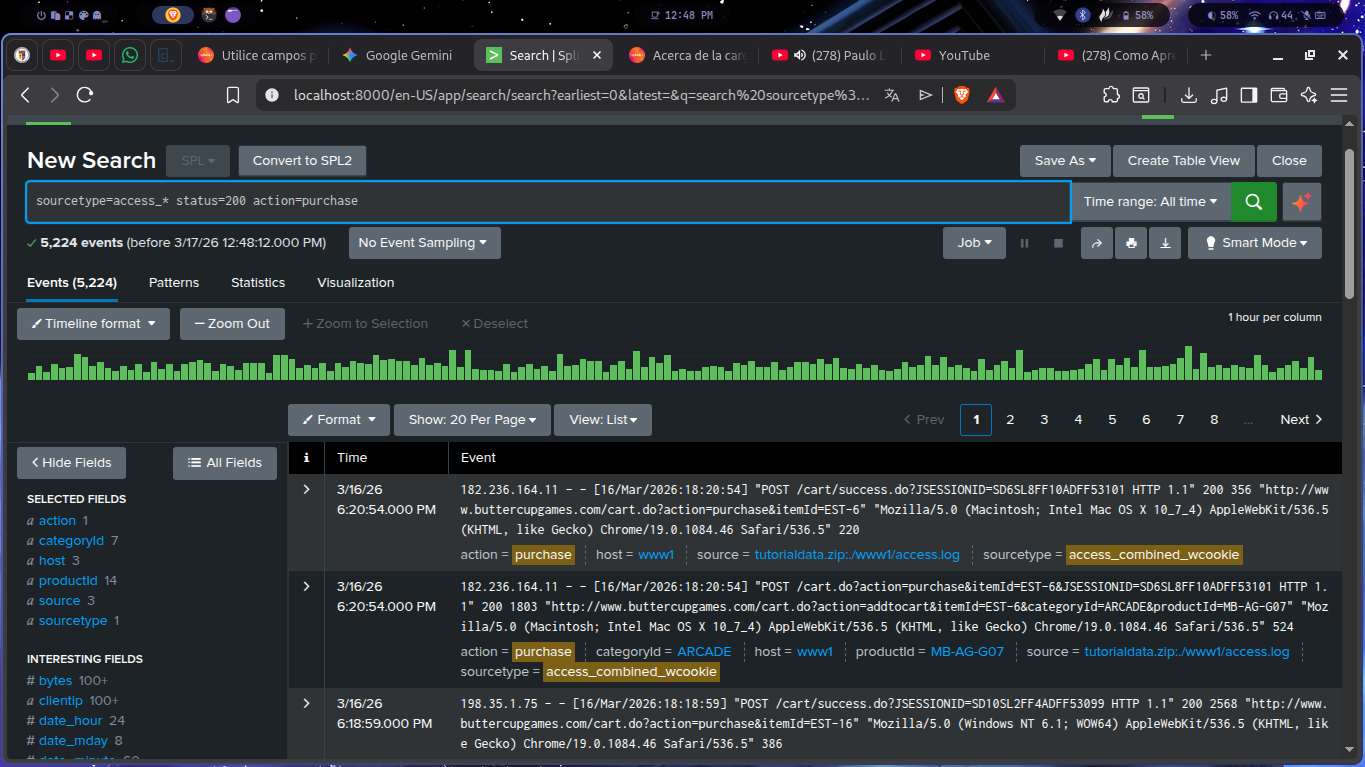Bookmark this page in address bar

tap(233, 95)
